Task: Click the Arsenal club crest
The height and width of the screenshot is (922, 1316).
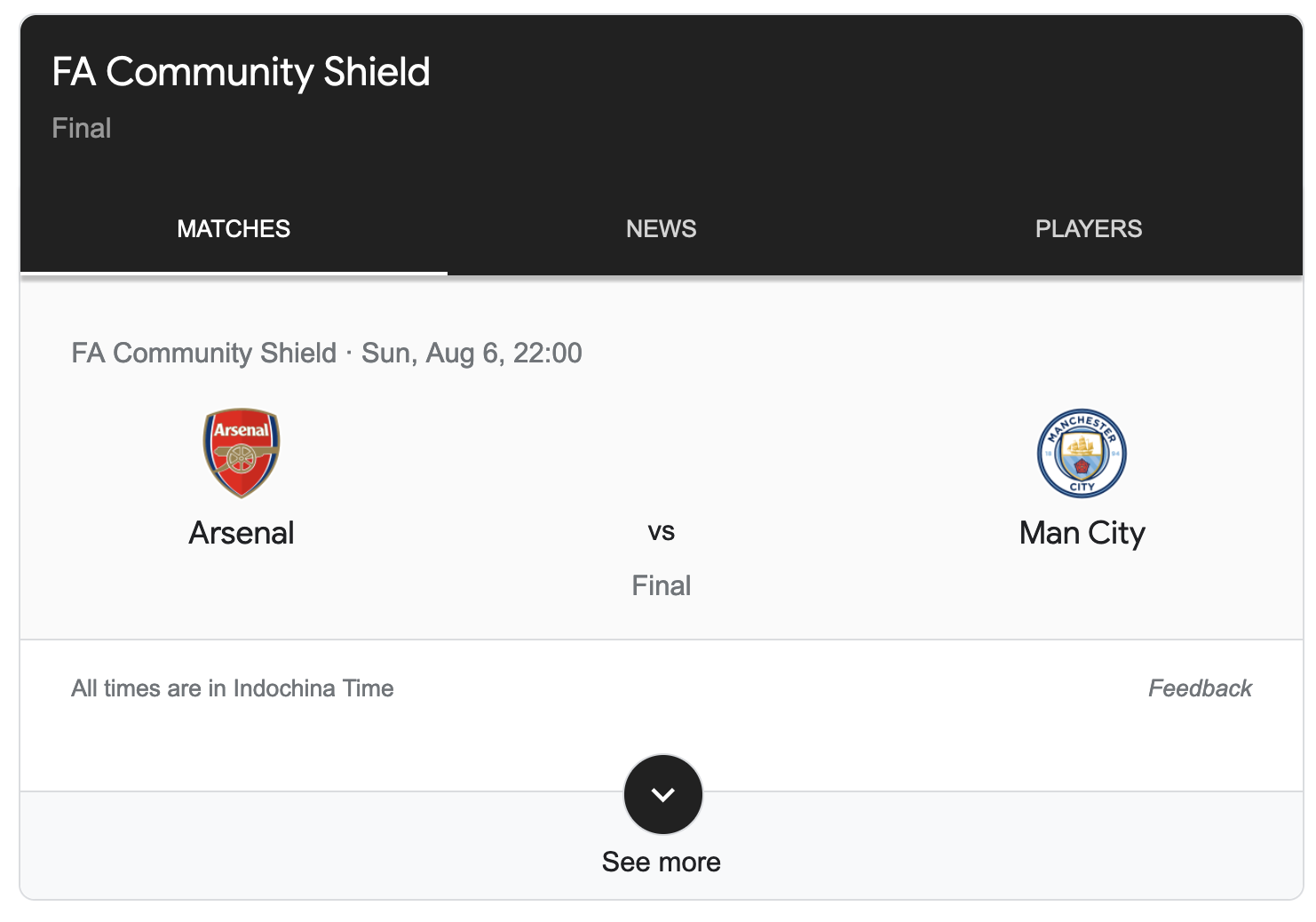Action: pos(241,453)
